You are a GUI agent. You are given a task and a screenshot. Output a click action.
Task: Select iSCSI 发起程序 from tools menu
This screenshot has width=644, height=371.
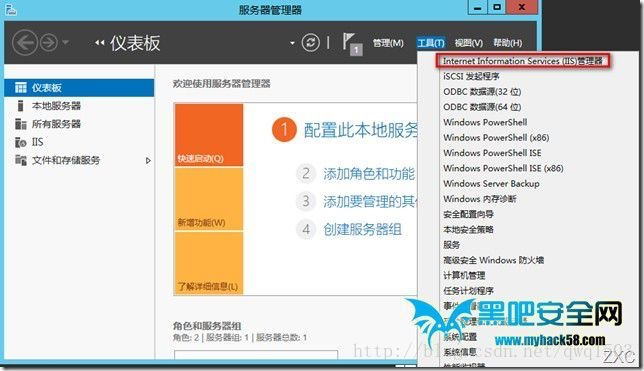coord(471,76)
